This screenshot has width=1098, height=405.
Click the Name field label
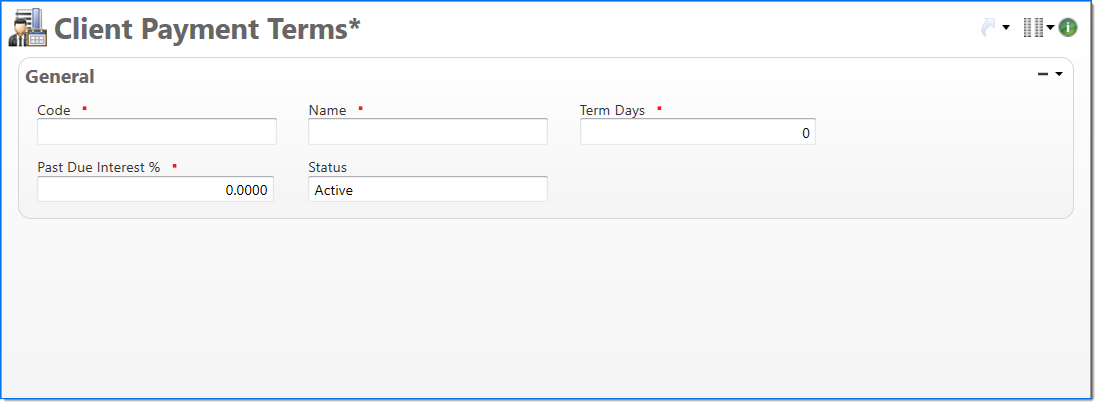(327, 111)
